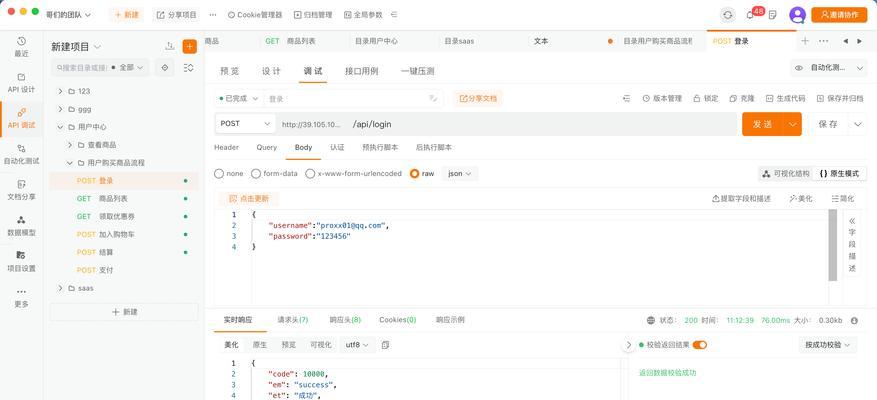
Task: Open notifications bell with 48 badge
Action: click(751, 15)
